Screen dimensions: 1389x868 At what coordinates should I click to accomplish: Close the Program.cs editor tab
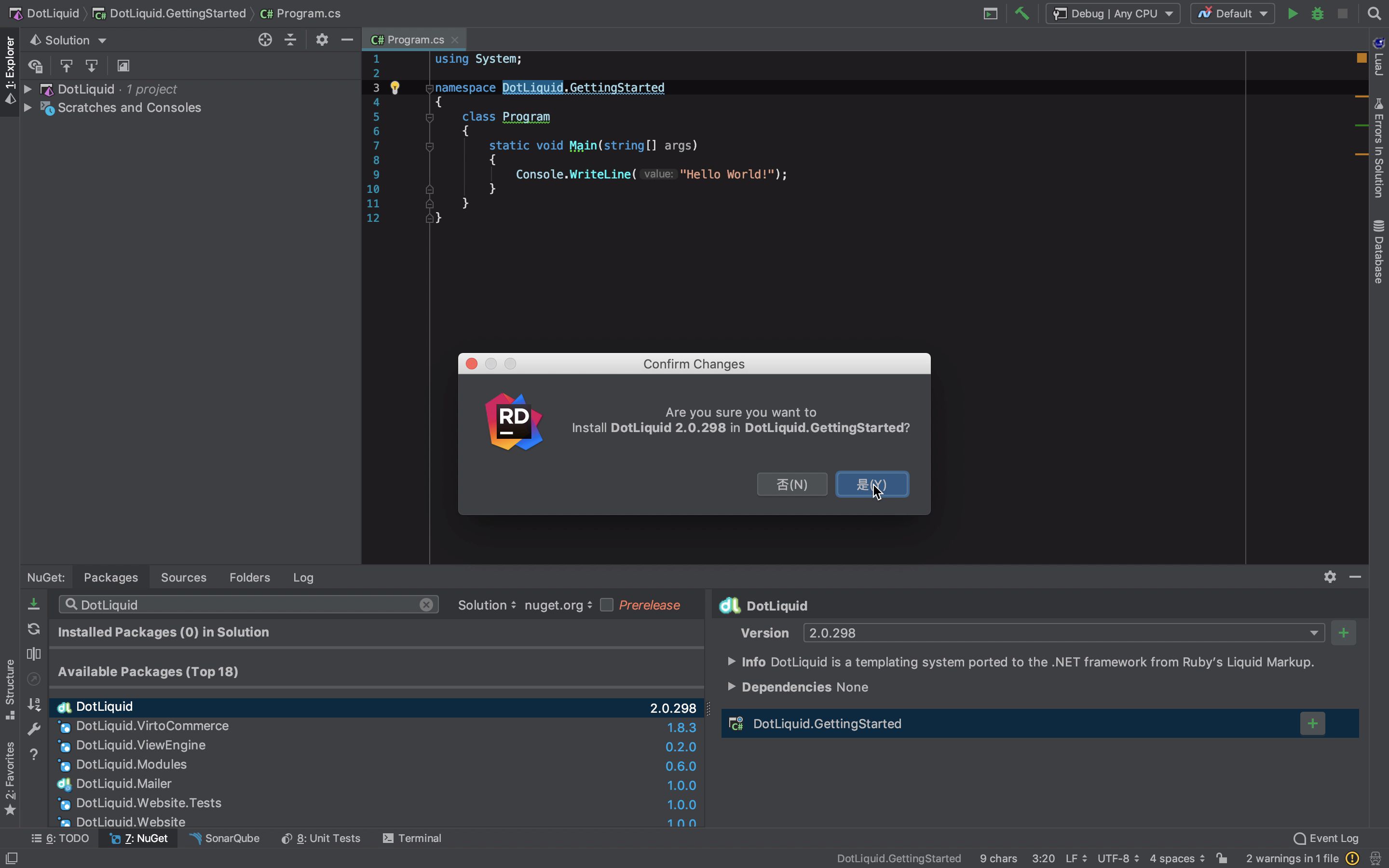455,40
